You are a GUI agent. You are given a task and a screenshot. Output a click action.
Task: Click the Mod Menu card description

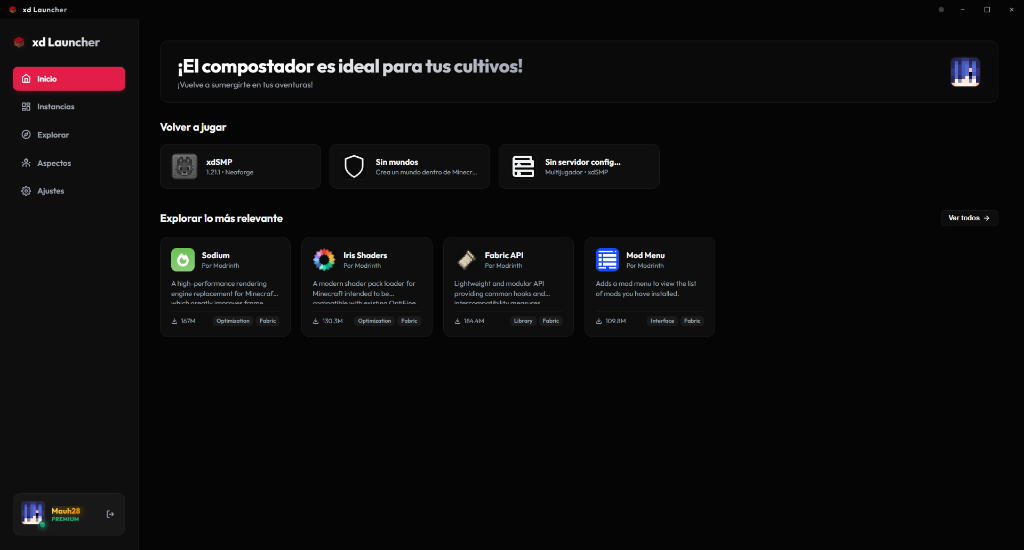(646, 289)
